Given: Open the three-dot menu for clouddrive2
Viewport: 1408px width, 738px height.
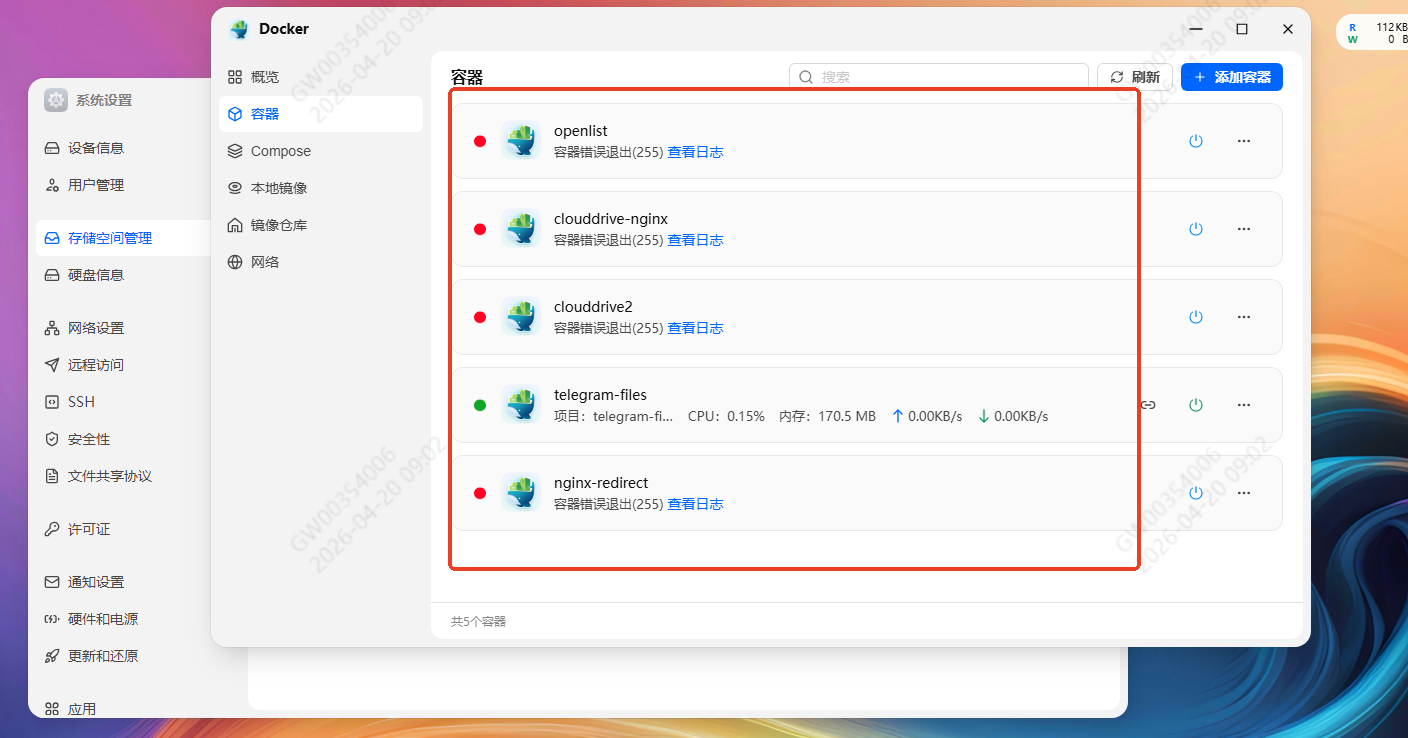Looking at the screenshot, I should pyautogui.click(x=1244, y=317).
